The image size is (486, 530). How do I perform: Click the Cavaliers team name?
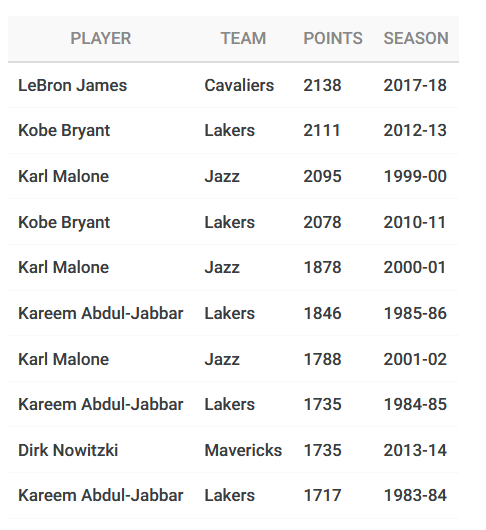(239, 85)
